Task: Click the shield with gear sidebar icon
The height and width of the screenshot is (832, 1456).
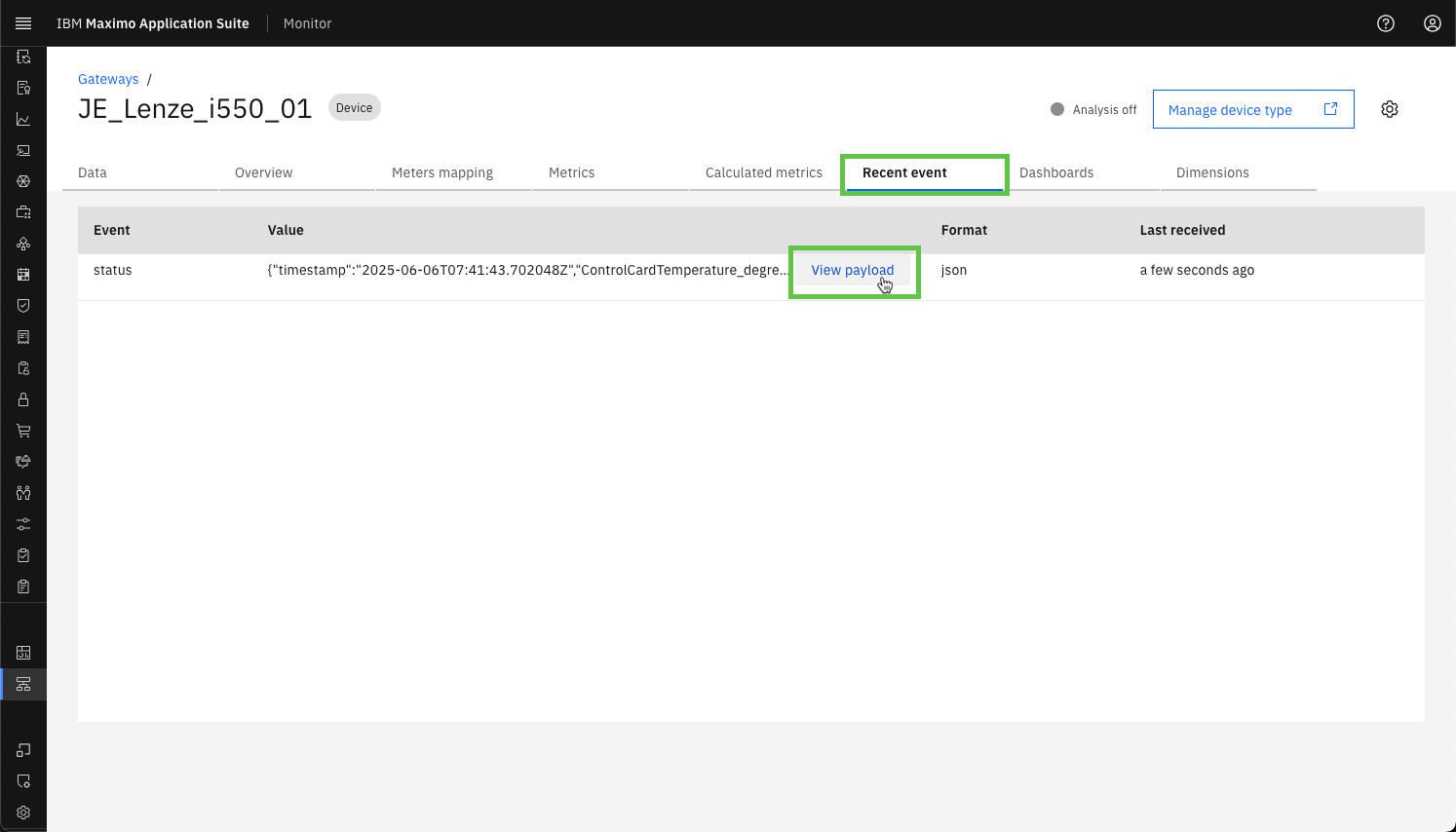Action: 23,781
